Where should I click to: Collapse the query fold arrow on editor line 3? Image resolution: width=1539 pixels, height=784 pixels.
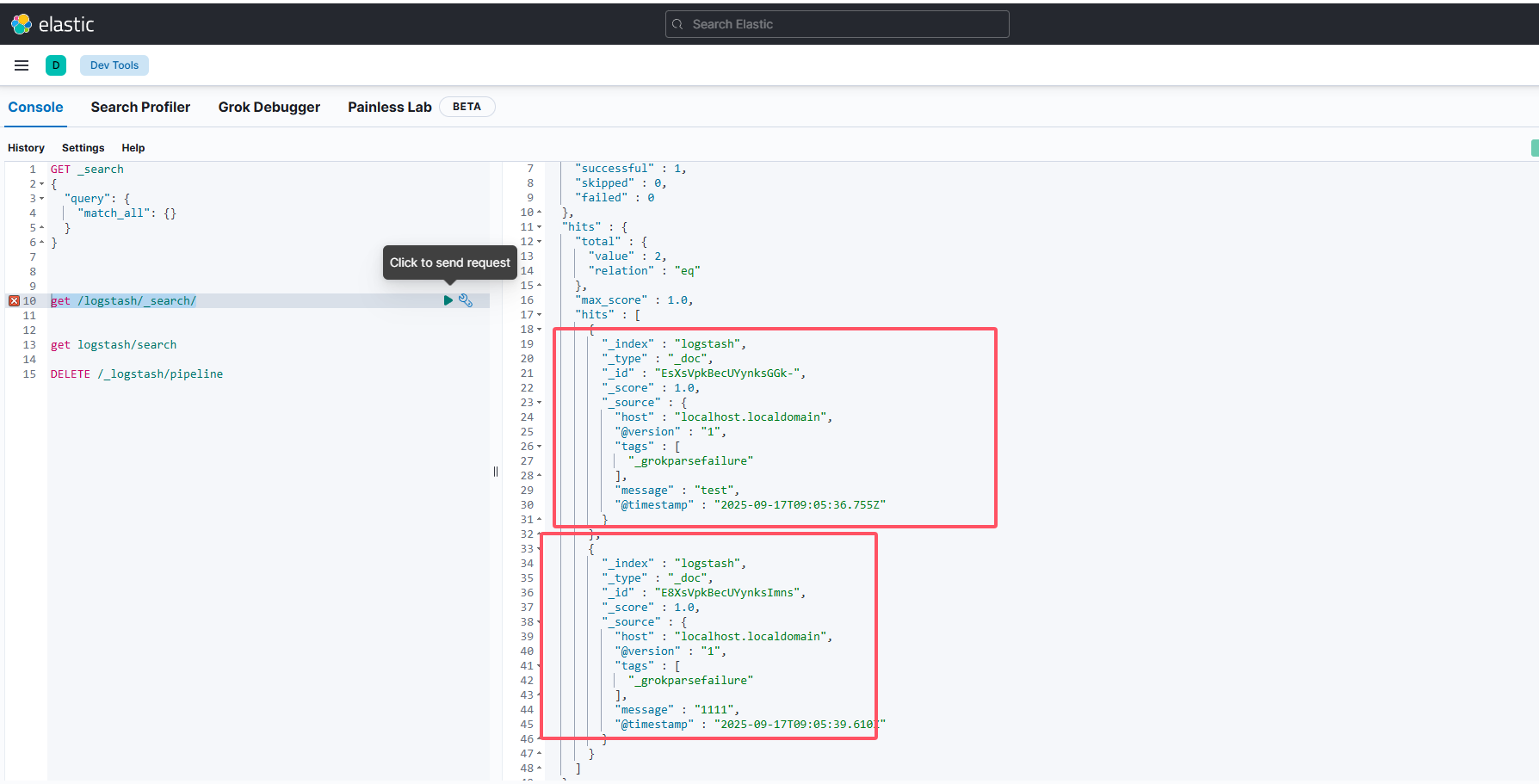[41, 199]
